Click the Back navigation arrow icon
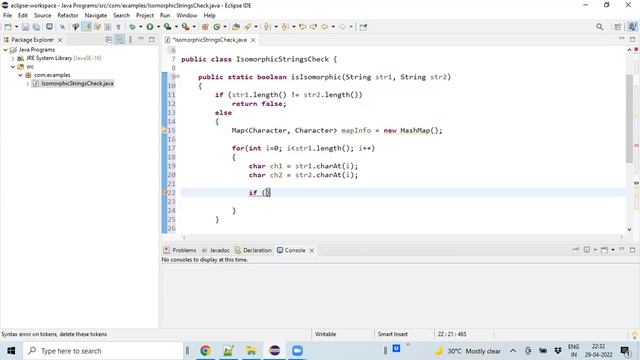Viewport: 640px width, 360px height. 324,27
